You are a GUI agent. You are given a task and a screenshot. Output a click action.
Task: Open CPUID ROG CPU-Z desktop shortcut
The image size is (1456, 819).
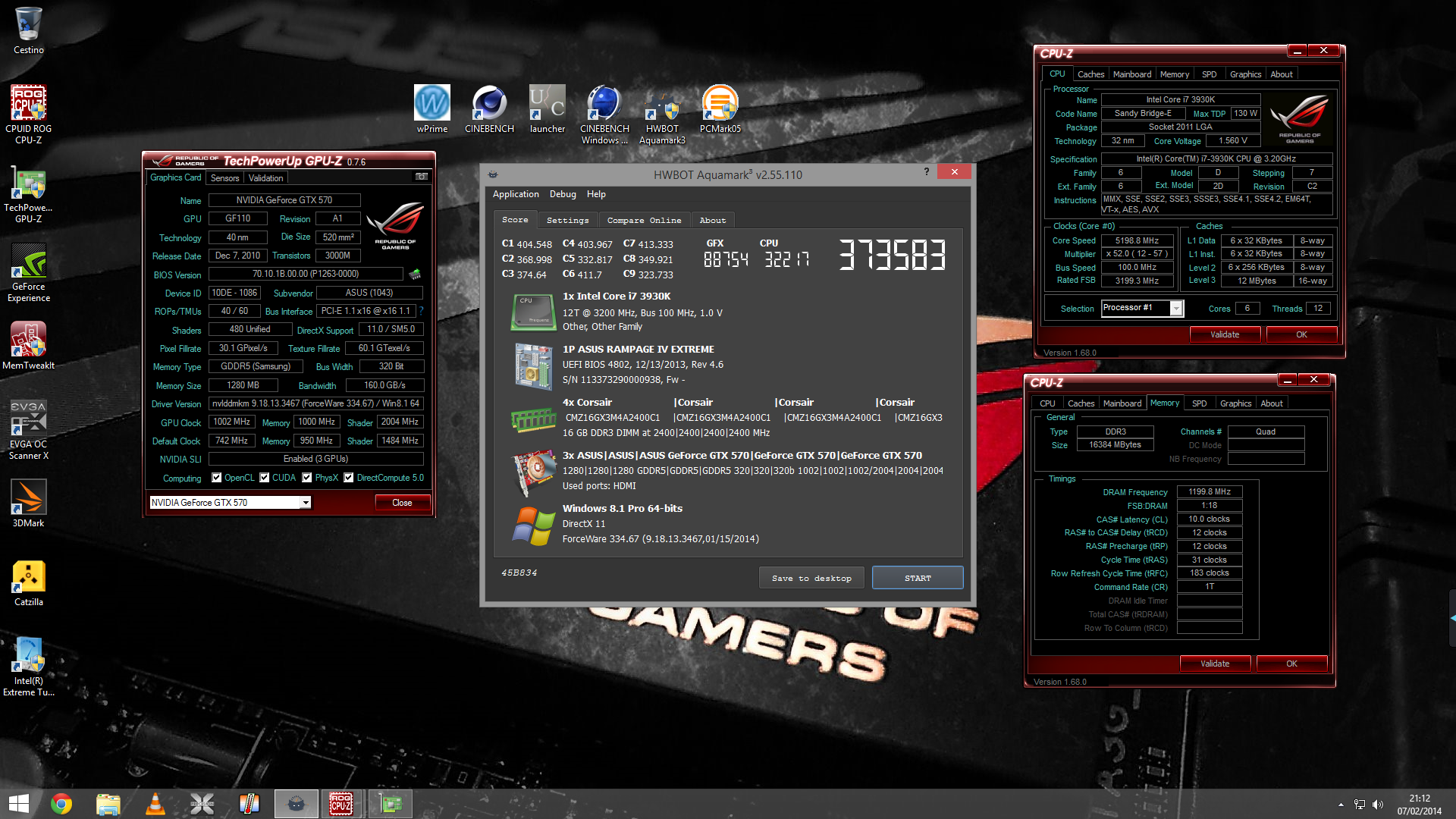click(x=28, y=114)
